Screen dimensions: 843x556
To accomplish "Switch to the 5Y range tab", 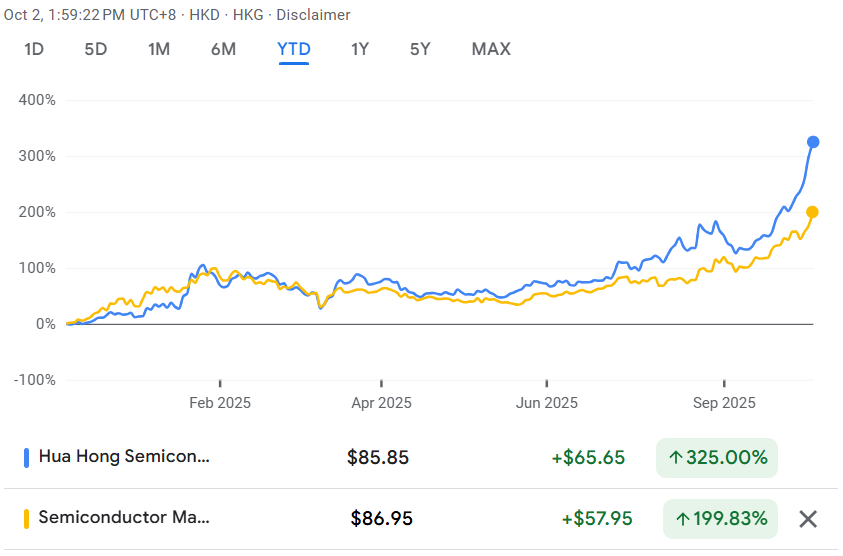I will 421,49.
